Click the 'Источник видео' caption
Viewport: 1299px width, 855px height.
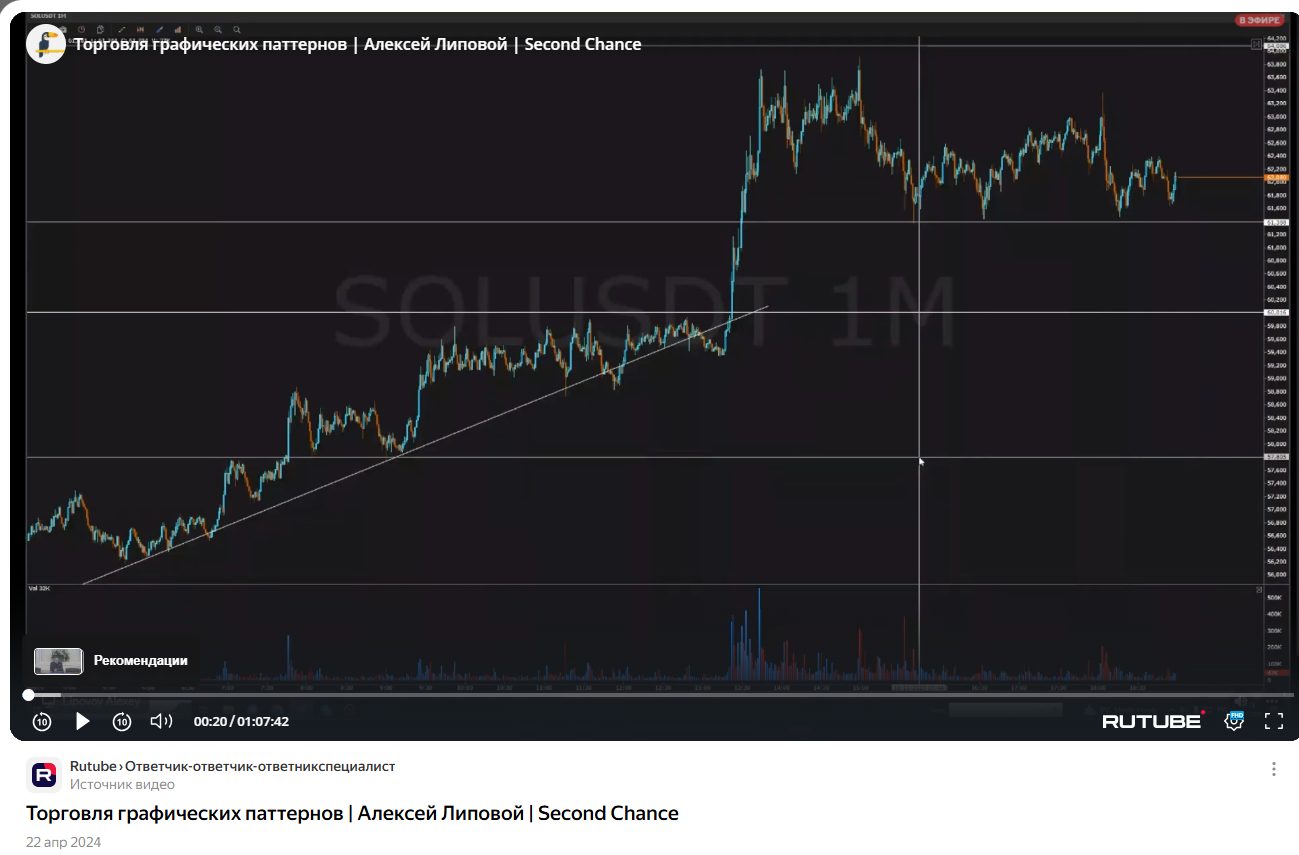[122, 784]
